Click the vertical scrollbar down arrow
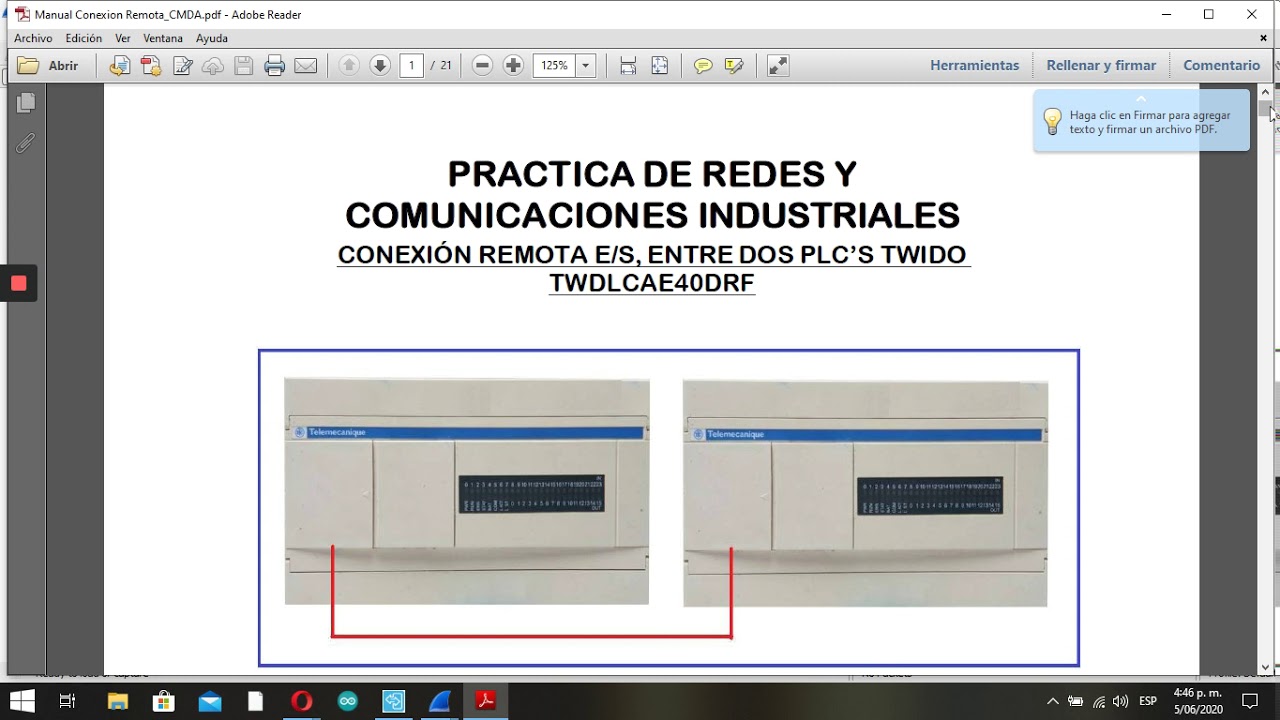 point(1265,667)
